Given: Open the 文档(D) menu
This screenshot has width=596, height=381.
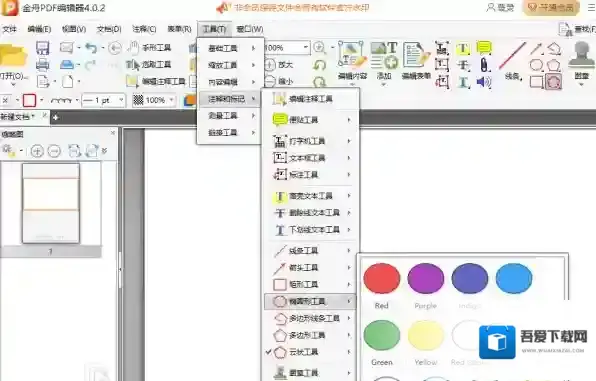Looking at the screenshot, I should pyautogui.click(x=109, y=29).
